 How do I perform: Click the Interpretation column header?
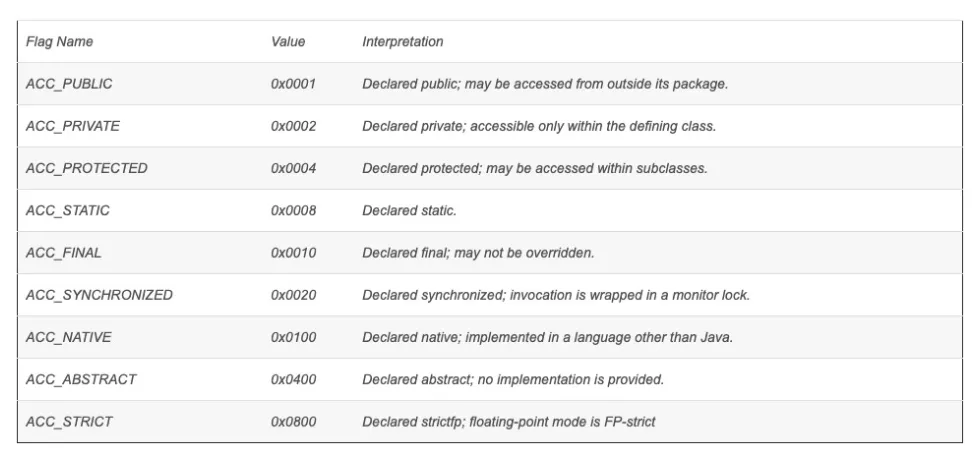403,42
